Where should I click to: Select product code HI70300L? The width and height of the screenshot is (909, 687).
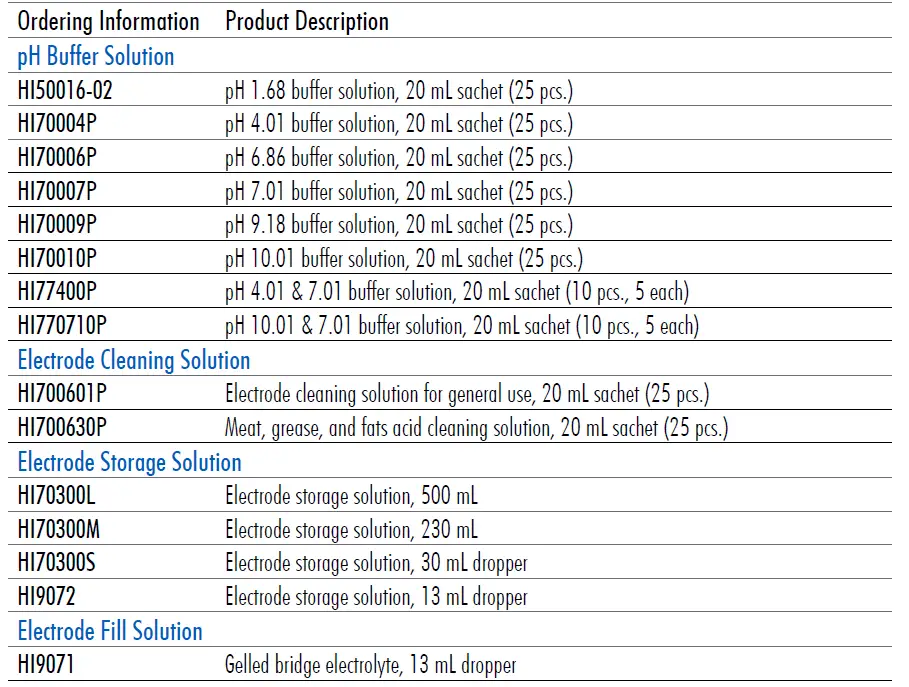57,496
